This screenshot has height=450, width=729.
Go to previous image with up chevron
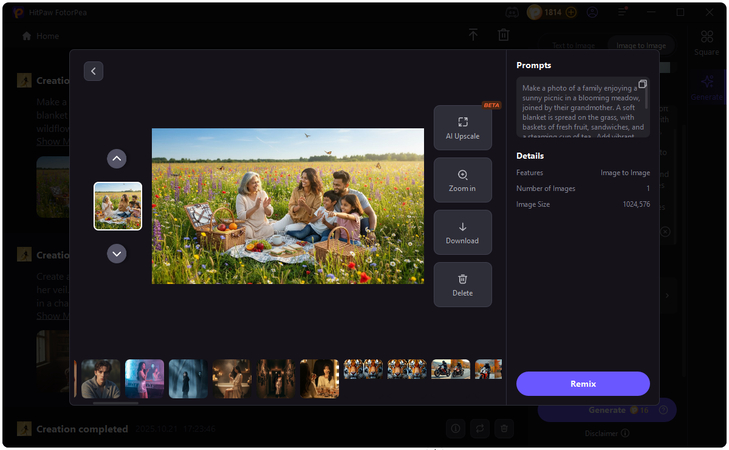117,159
